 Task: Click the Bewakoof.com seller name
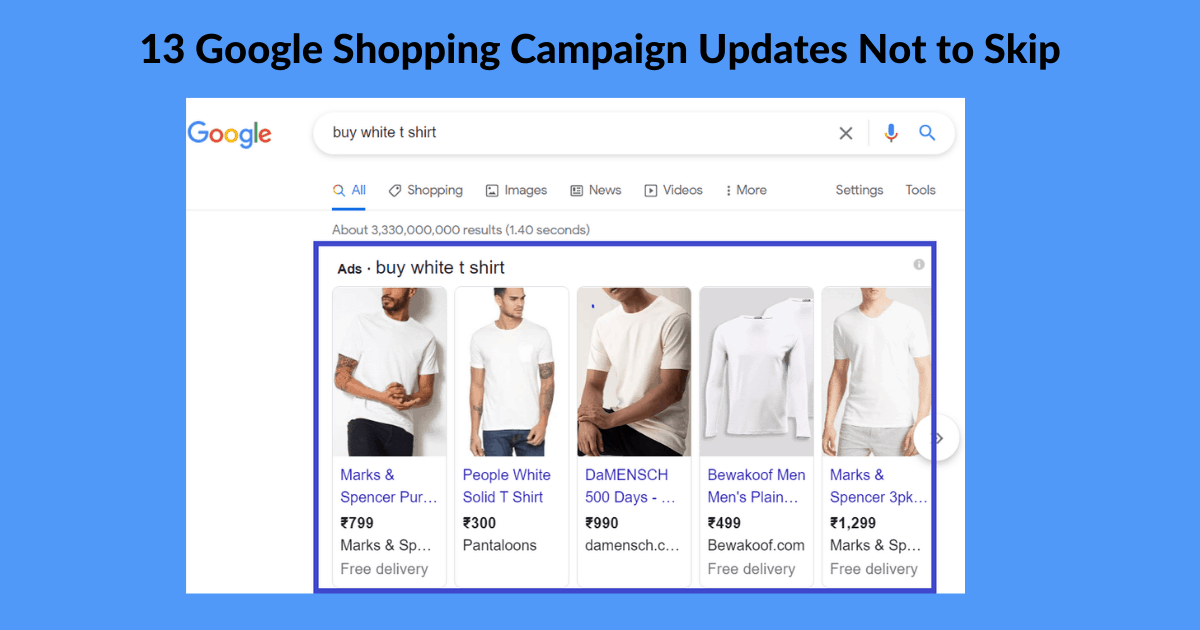(x=756, y=545)
